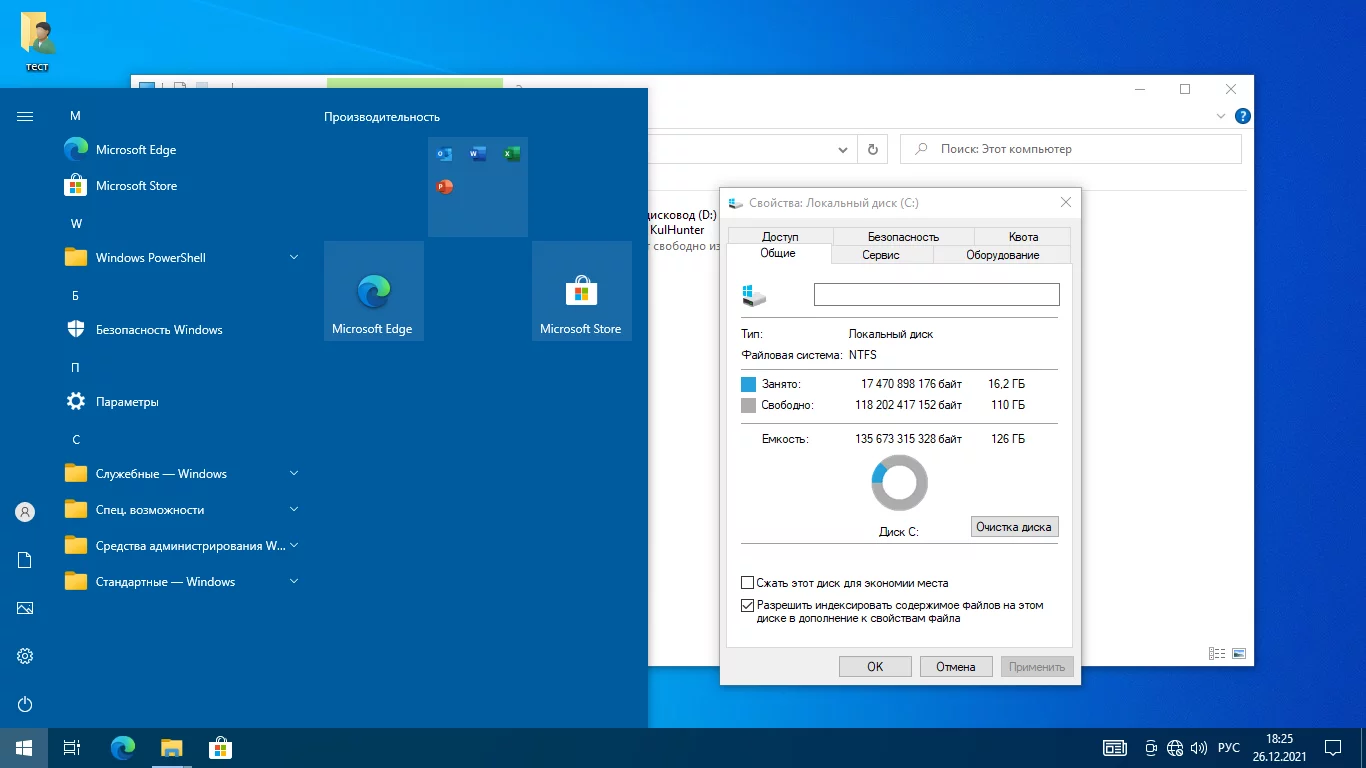
Task: Click Task View icon on taskbar
Action: tap(71, 748)
